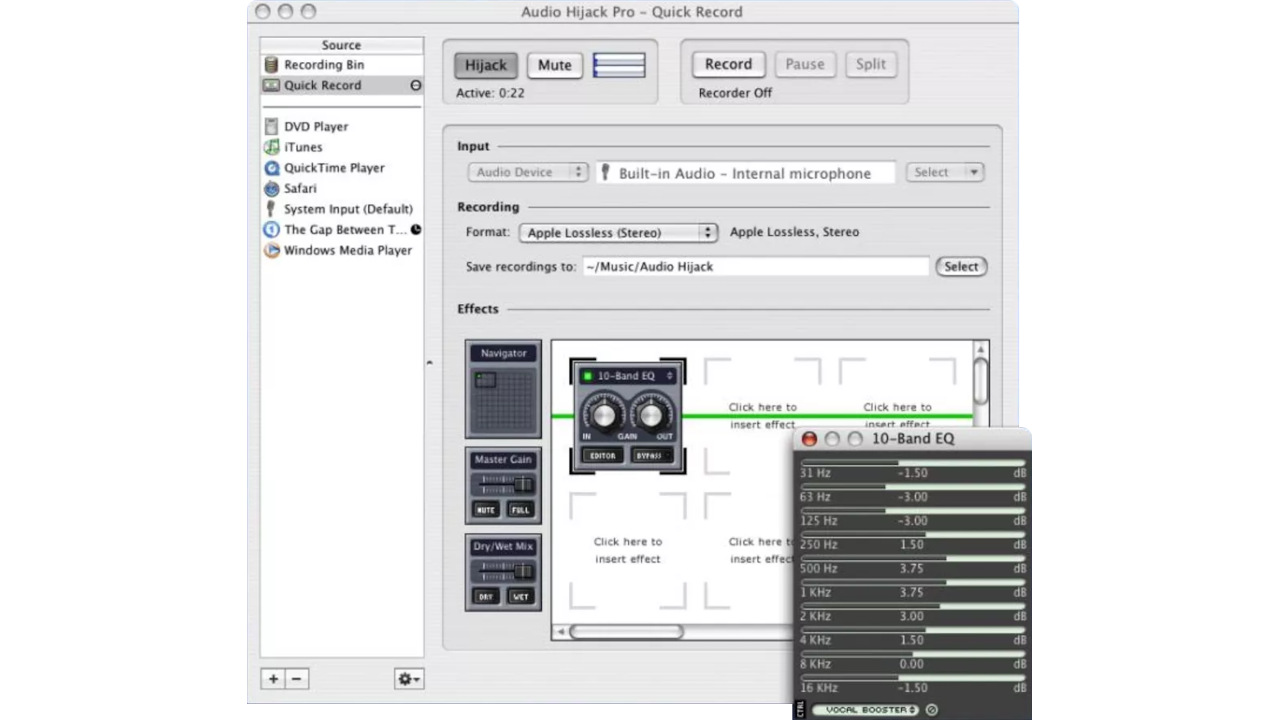Click the 500 Hz value 3.75
The height and width of the screenshot is (720, 1280).
pos(911,568)
